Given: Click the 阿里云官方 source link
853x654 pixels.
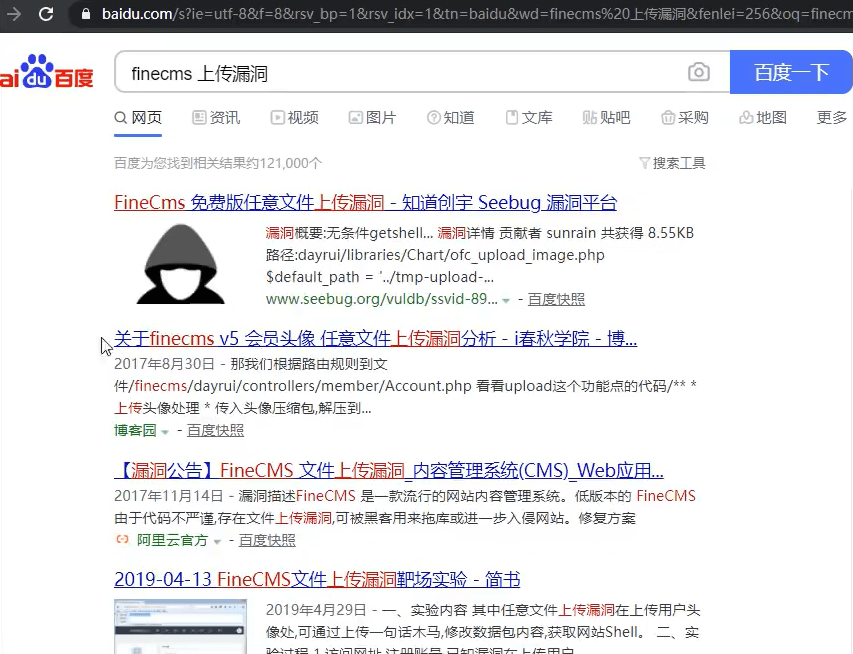Looking at the screenshot, I should coord(172,540).
